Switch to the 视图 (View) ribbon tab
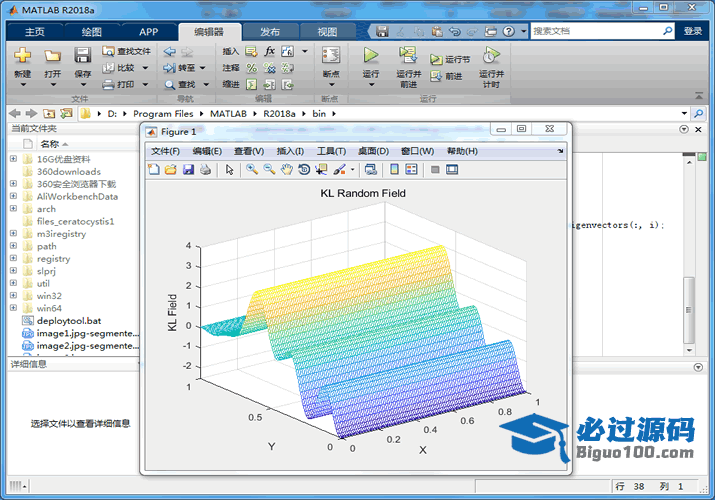 point(327,31)
